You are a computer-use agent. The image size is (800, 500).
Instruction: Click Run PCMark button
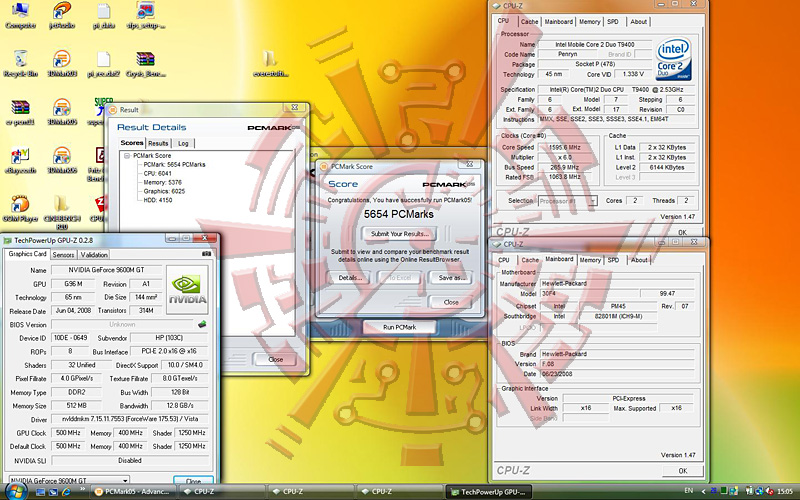[399, 327]
